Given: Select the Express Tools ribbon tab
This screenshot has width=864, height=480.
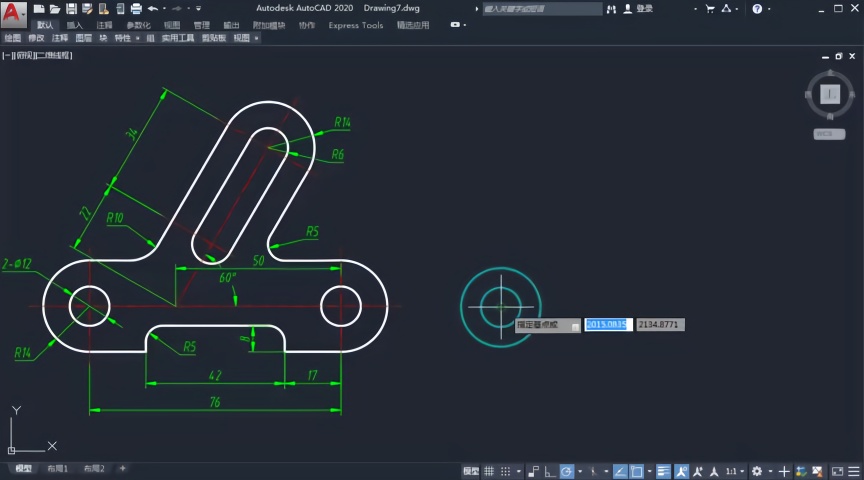Looking at the screenshot, I should 355,25.
